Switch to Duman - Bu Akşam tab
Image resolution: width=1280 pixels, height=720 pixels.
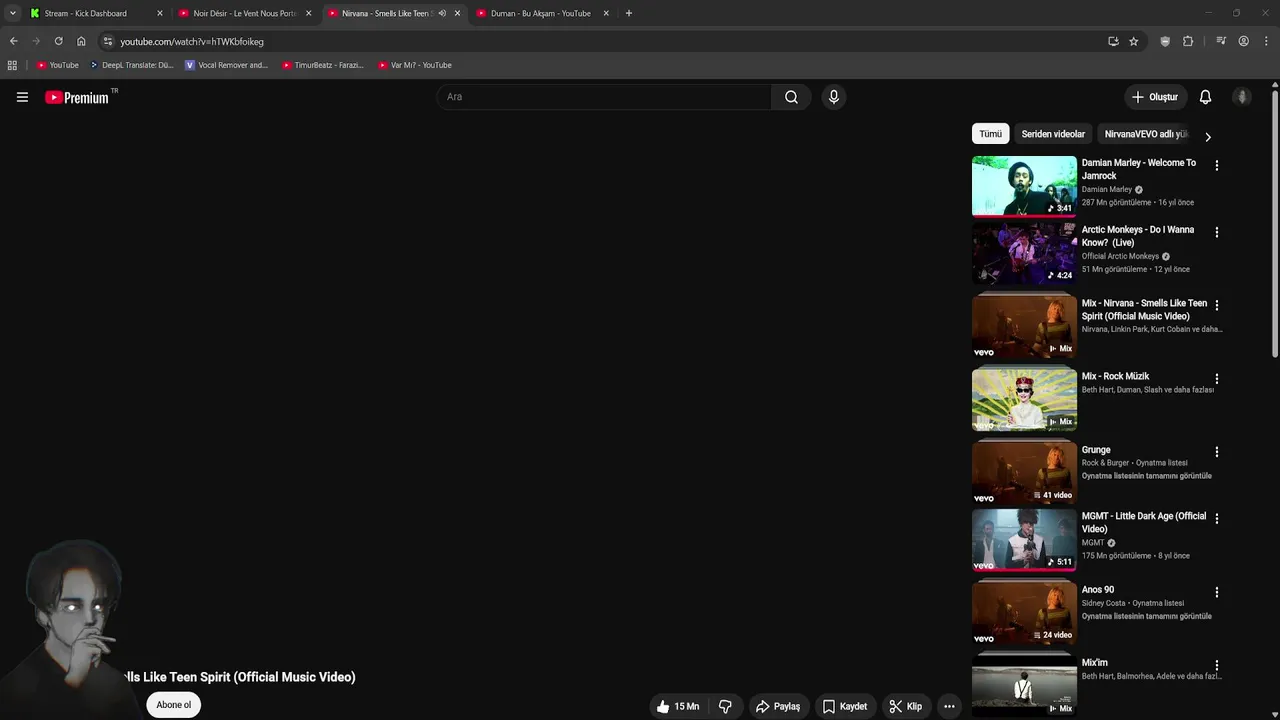pos(540,13)
